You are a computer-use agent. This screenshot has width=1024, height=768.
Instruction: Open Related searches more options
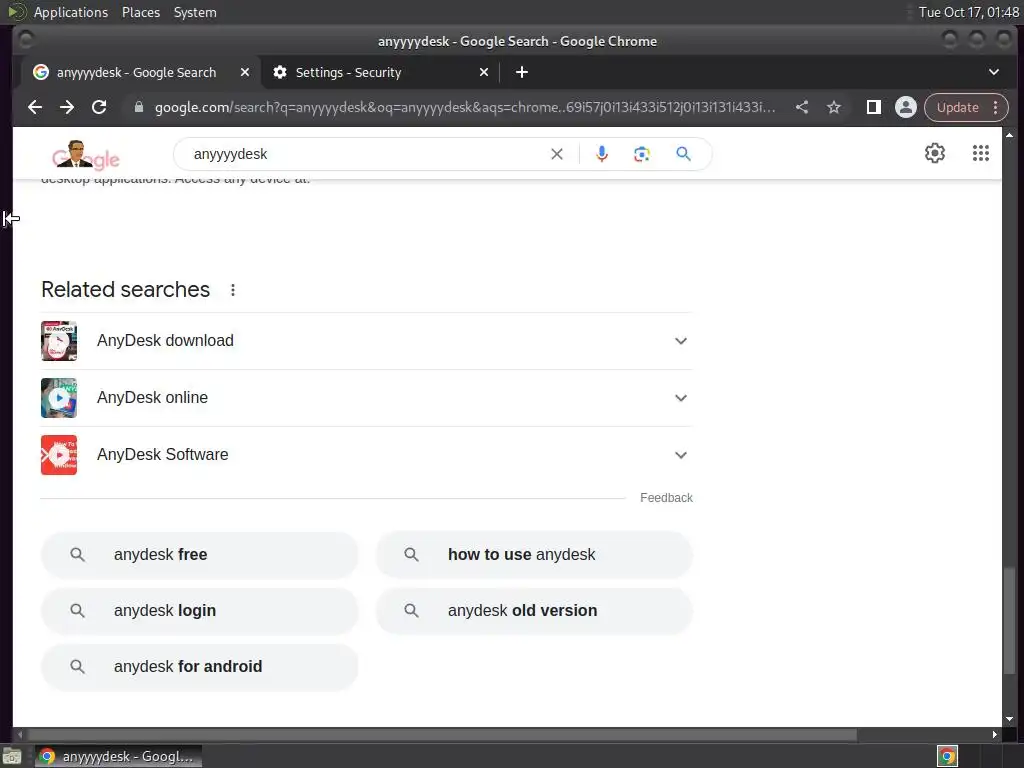[x=233, y=290]
